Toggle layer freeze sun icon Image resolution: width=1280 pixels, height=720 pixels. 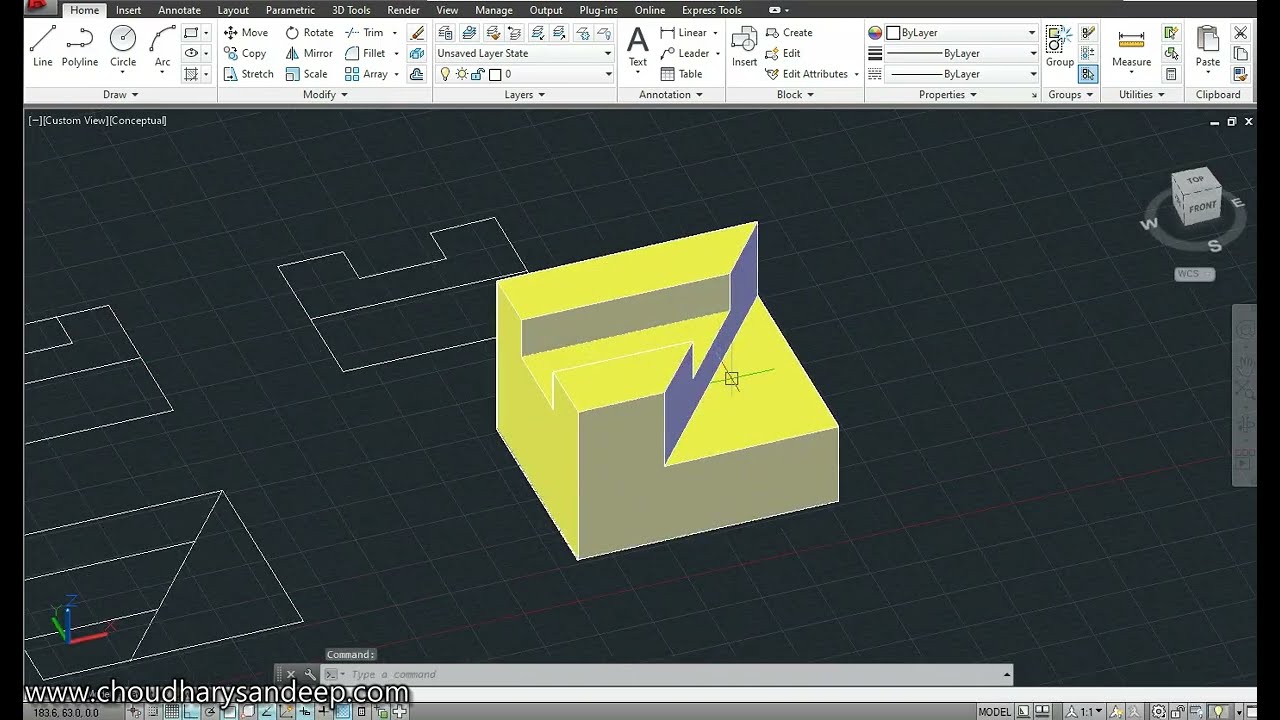pos(461,74)
